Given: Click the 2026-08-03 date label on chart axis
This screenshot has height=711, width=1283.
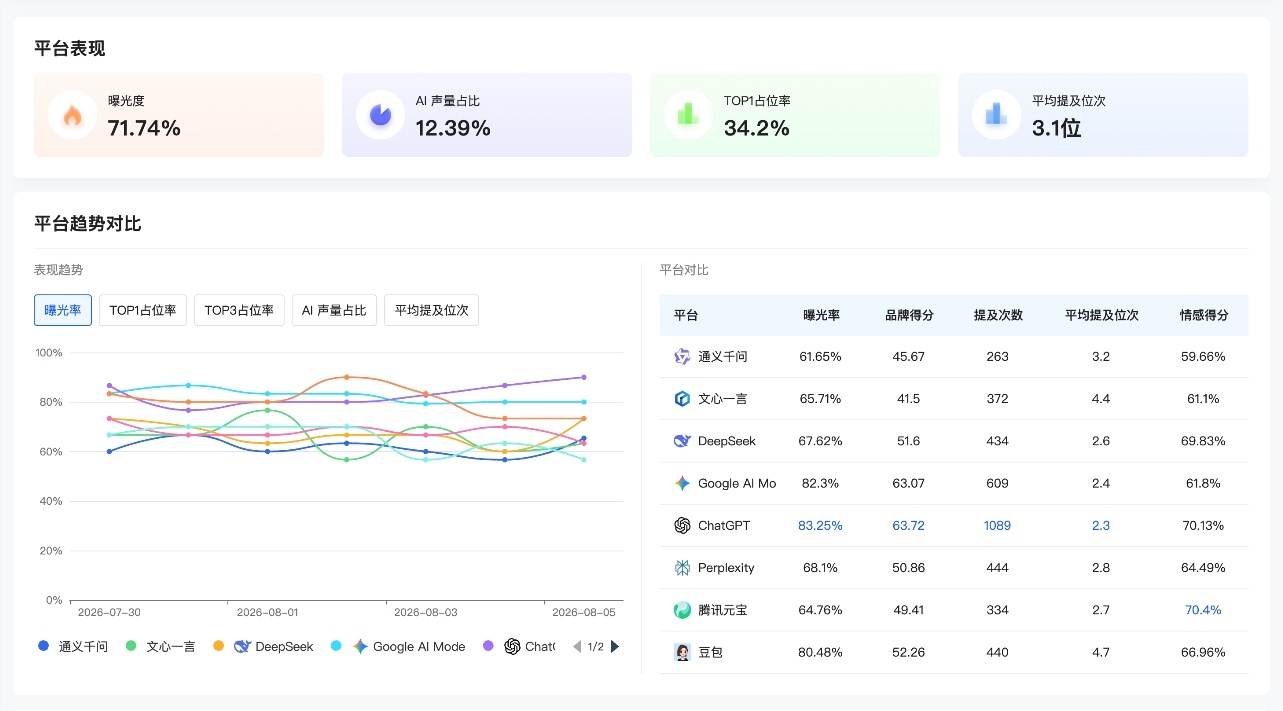Looking at the screenshot, I should click(425, 612).
